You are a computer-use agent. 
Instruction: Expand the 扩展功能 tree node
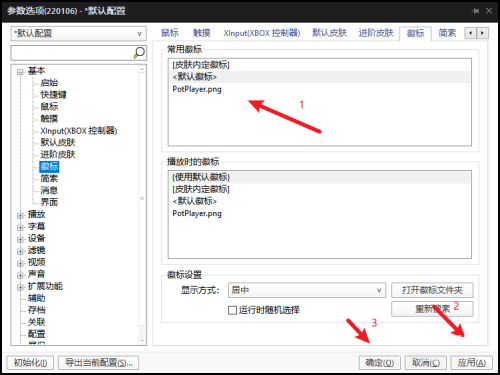tap(21, 287)
